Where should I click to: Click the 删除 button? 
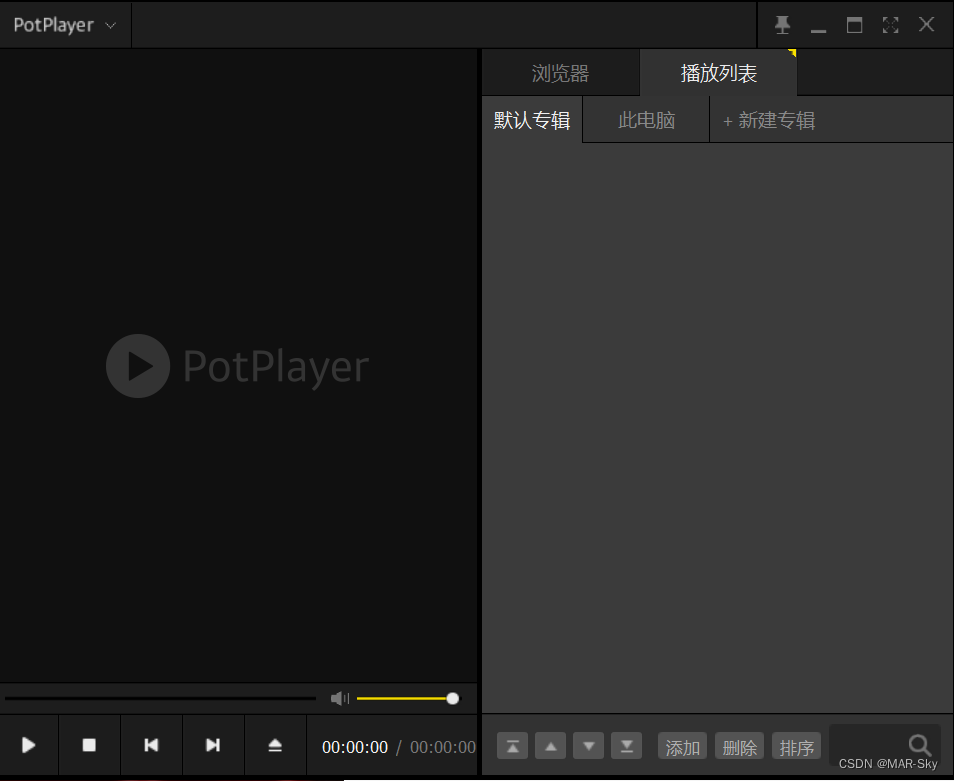[x=739, y=746]
